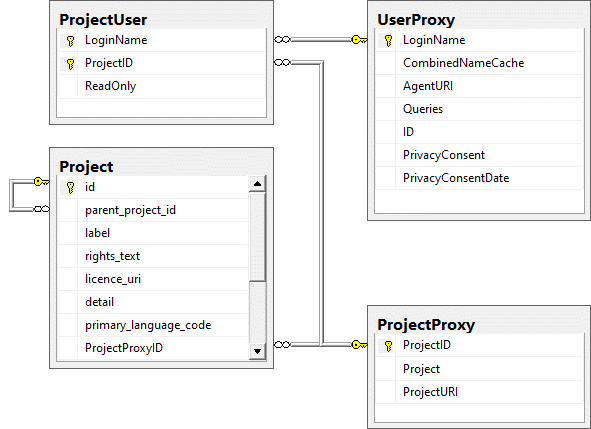Select relationship key endpoint at UserProxy table
The image size is (591, 429).
359,40
